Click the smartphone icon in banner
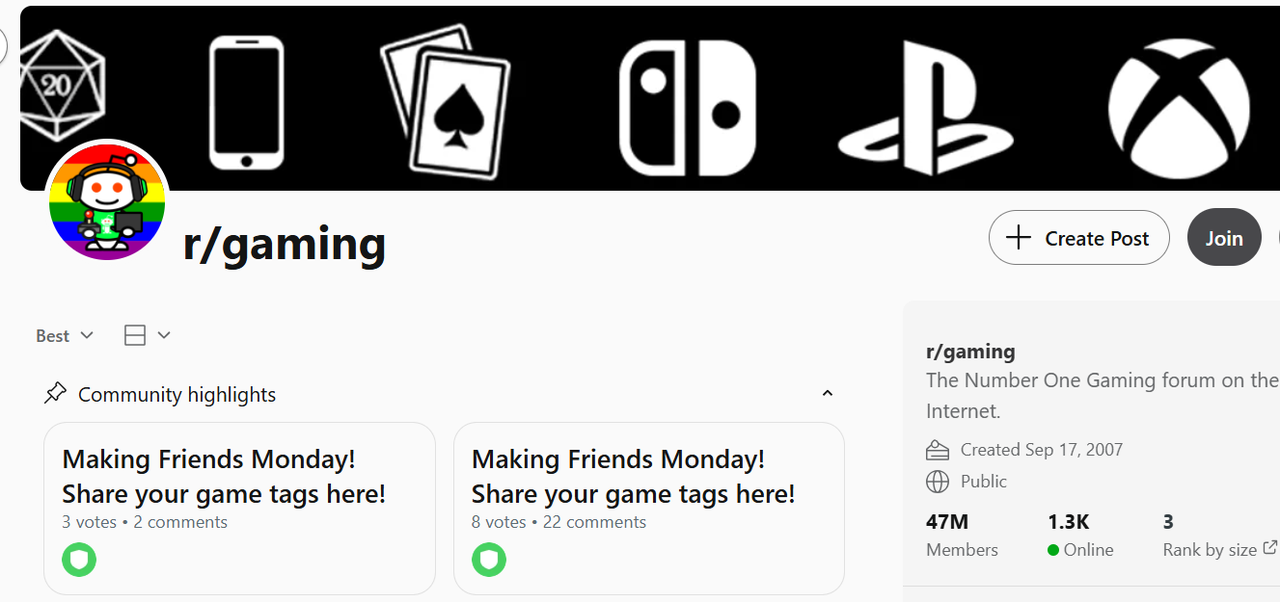 click(x=246, y=102)
